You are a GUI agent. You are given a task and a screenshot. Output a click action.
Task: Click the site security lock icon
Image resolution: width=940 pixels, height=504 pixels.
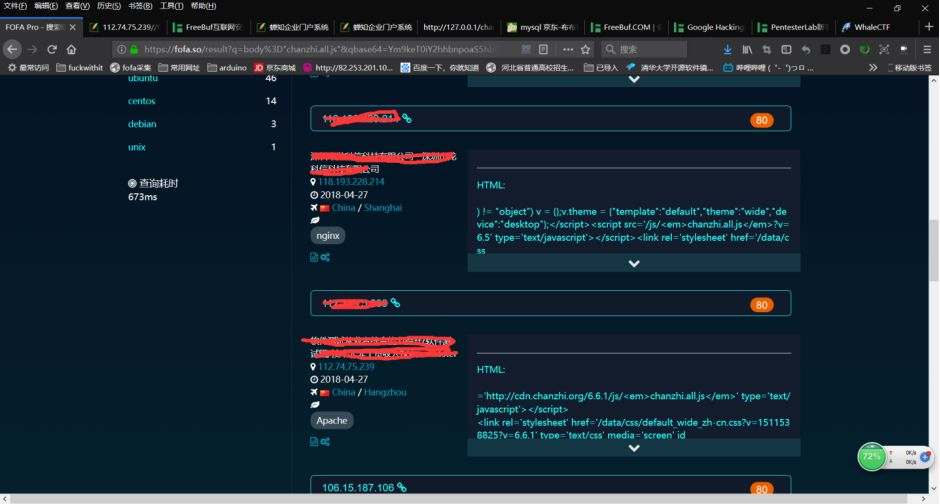point(134,49)
